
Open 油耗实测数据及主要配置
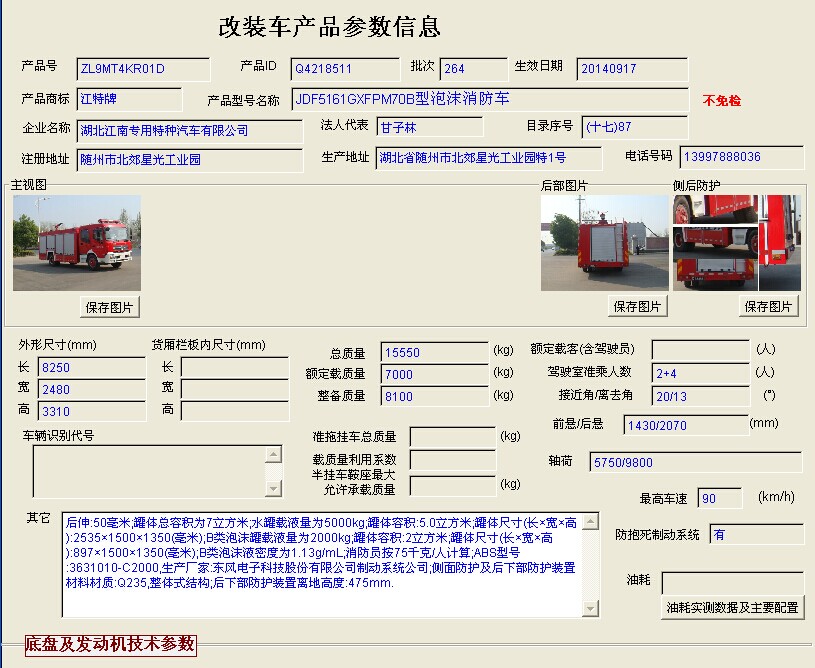(x=732, y=607)
